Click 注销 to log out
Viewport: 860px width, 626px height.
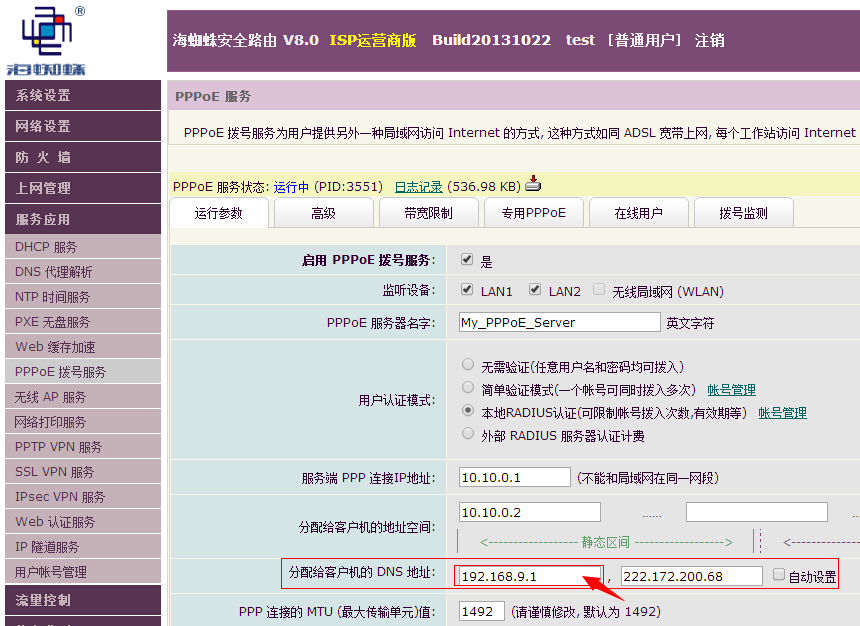point(710,40)
